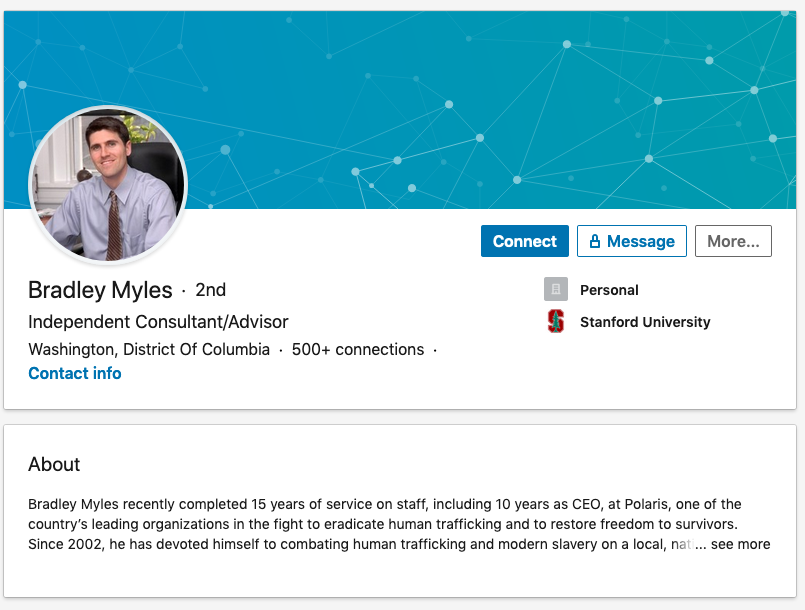Screen dimensions: 805x610
Task: Click the gray Personal company icon
Action: pyautogui.click(x=556, y=289)
